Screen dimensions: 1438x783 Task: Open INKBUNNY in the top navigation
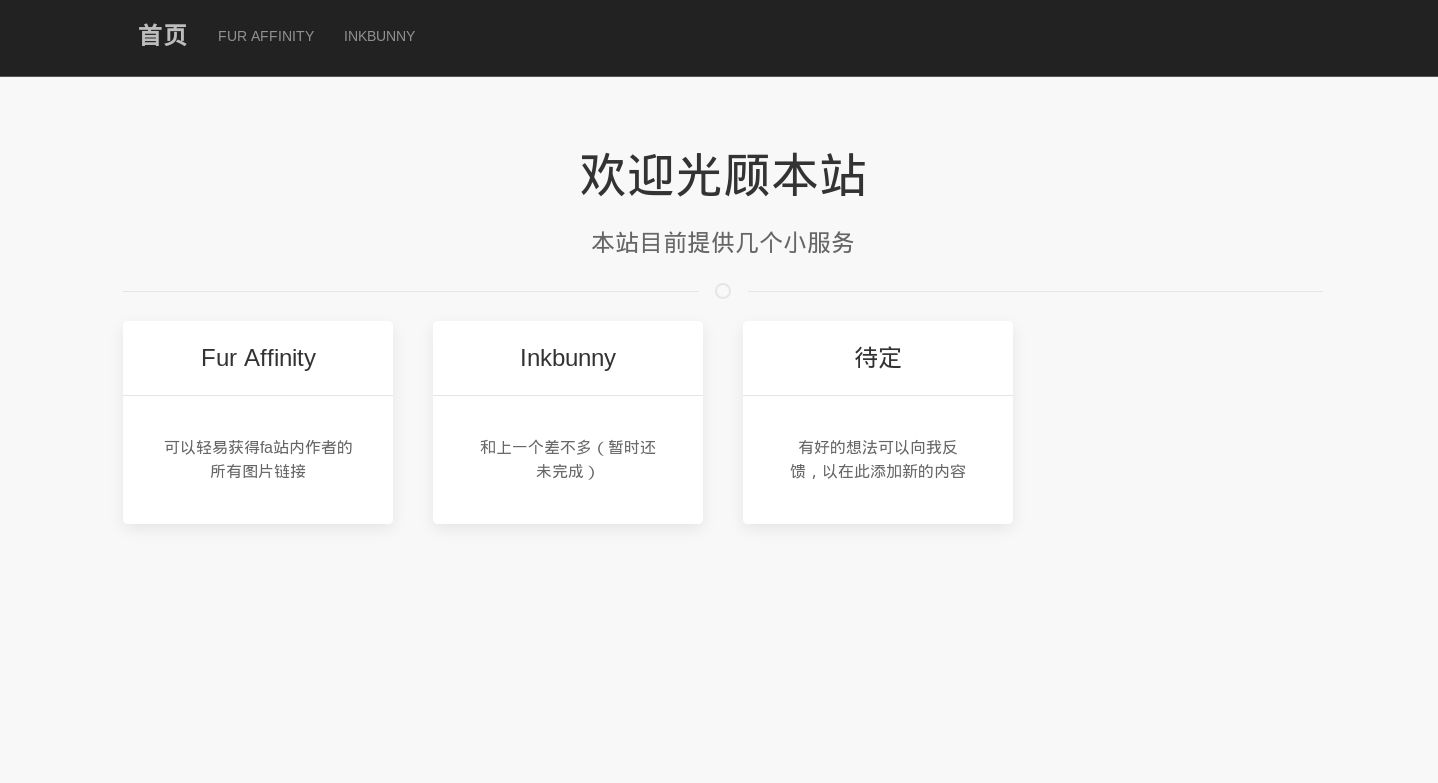pos(380,36)
